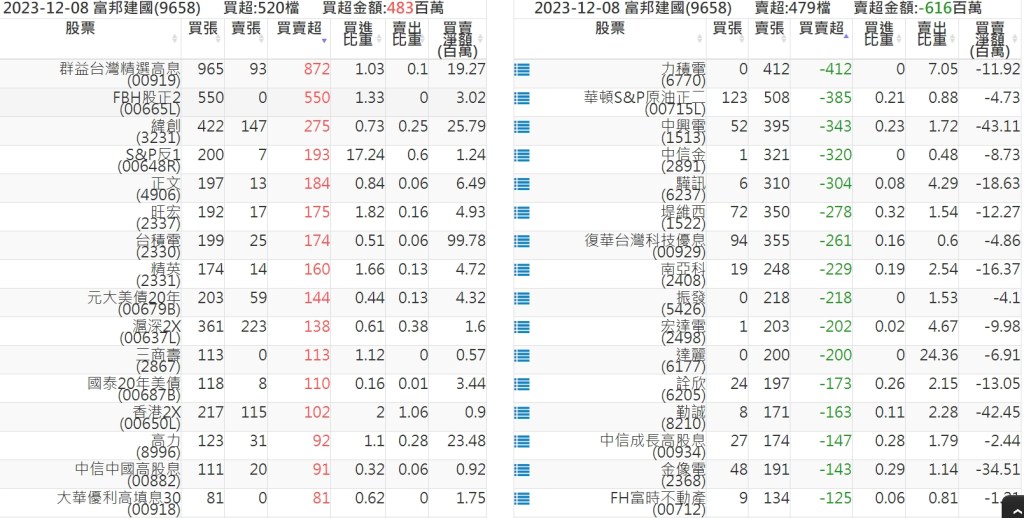The height and width of the screenshot is (518, 1024).
Task: Click the list icon beside 金像電 (2368)
Action: click(x=521, y=471)
